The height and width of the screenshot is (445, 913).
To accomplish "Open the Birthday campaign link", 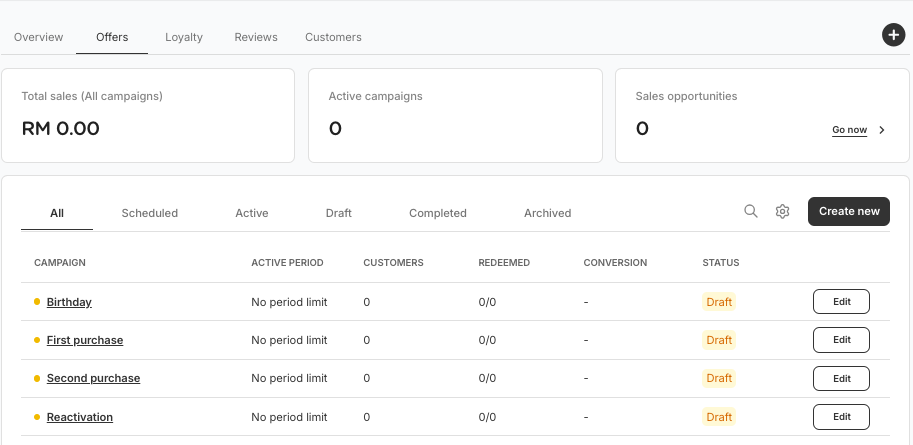I will pos(69,302).
